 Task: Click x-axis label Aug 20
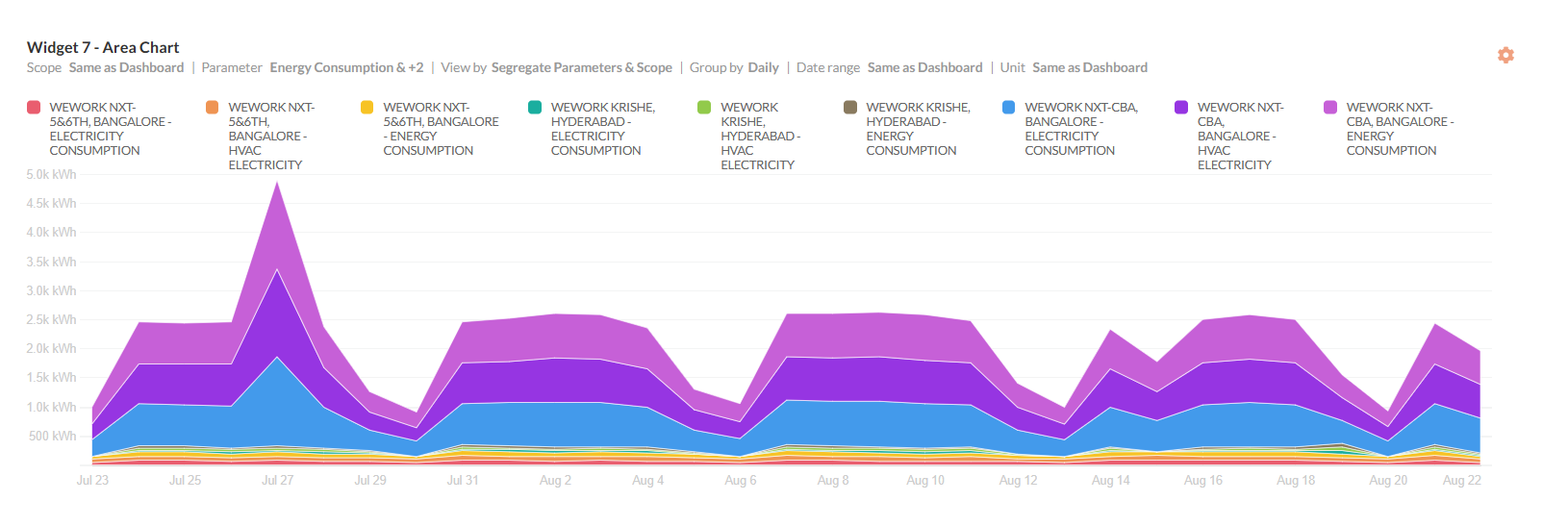point(1388,480)
